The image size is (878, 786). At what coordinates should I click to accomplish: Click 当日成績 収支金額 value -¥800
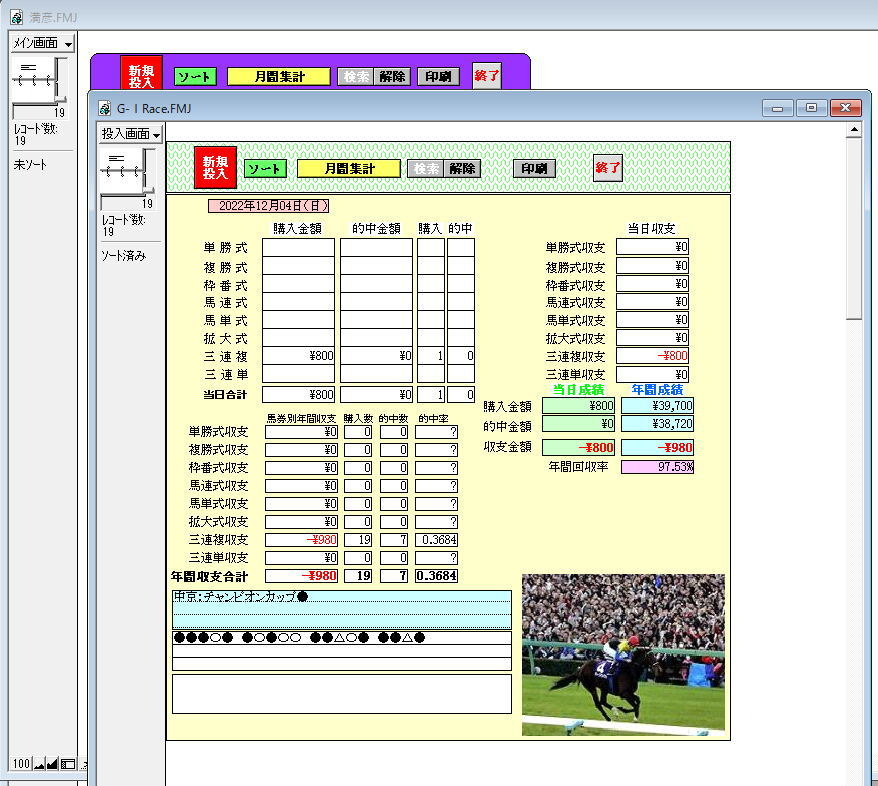coord(578,447)
